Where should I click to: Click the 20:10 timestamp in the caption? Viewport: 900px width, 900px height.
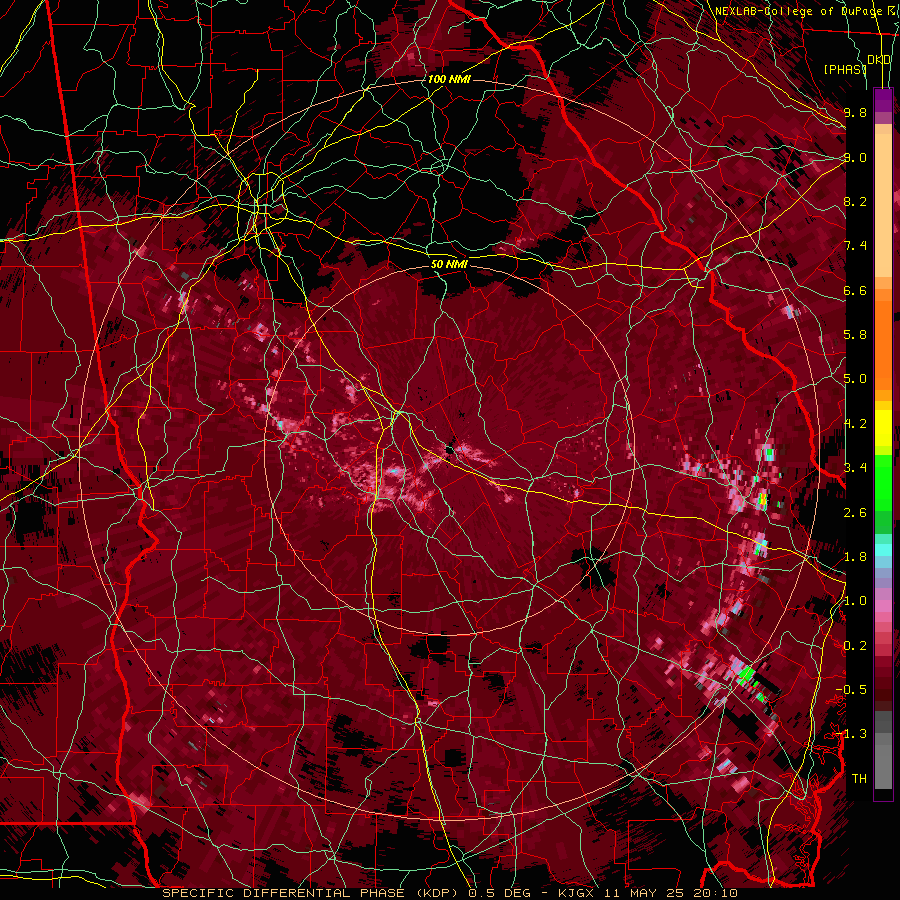click(x=717, y=893)
